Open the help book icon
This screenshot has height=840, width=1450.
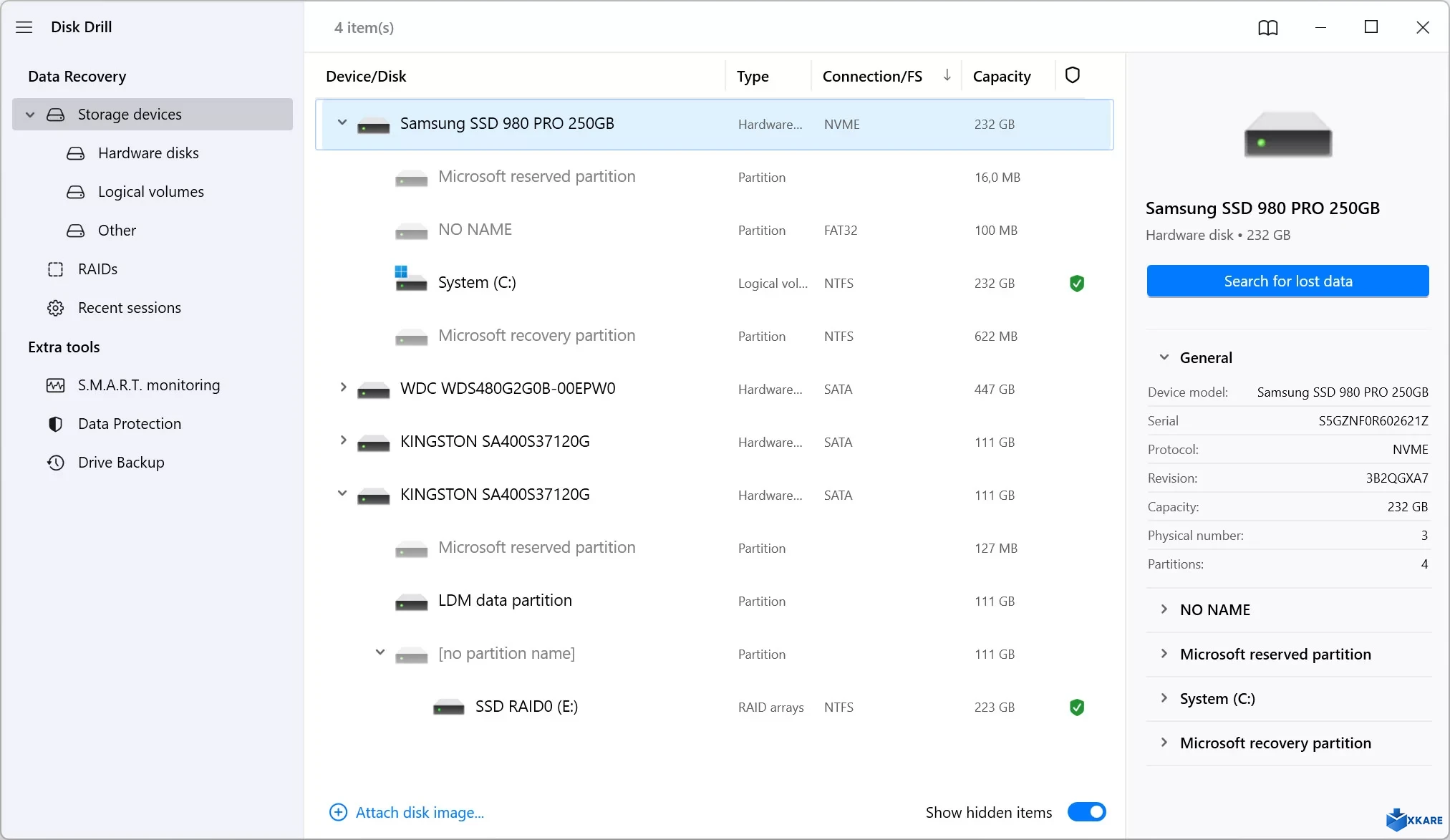tap(1268, 27)
